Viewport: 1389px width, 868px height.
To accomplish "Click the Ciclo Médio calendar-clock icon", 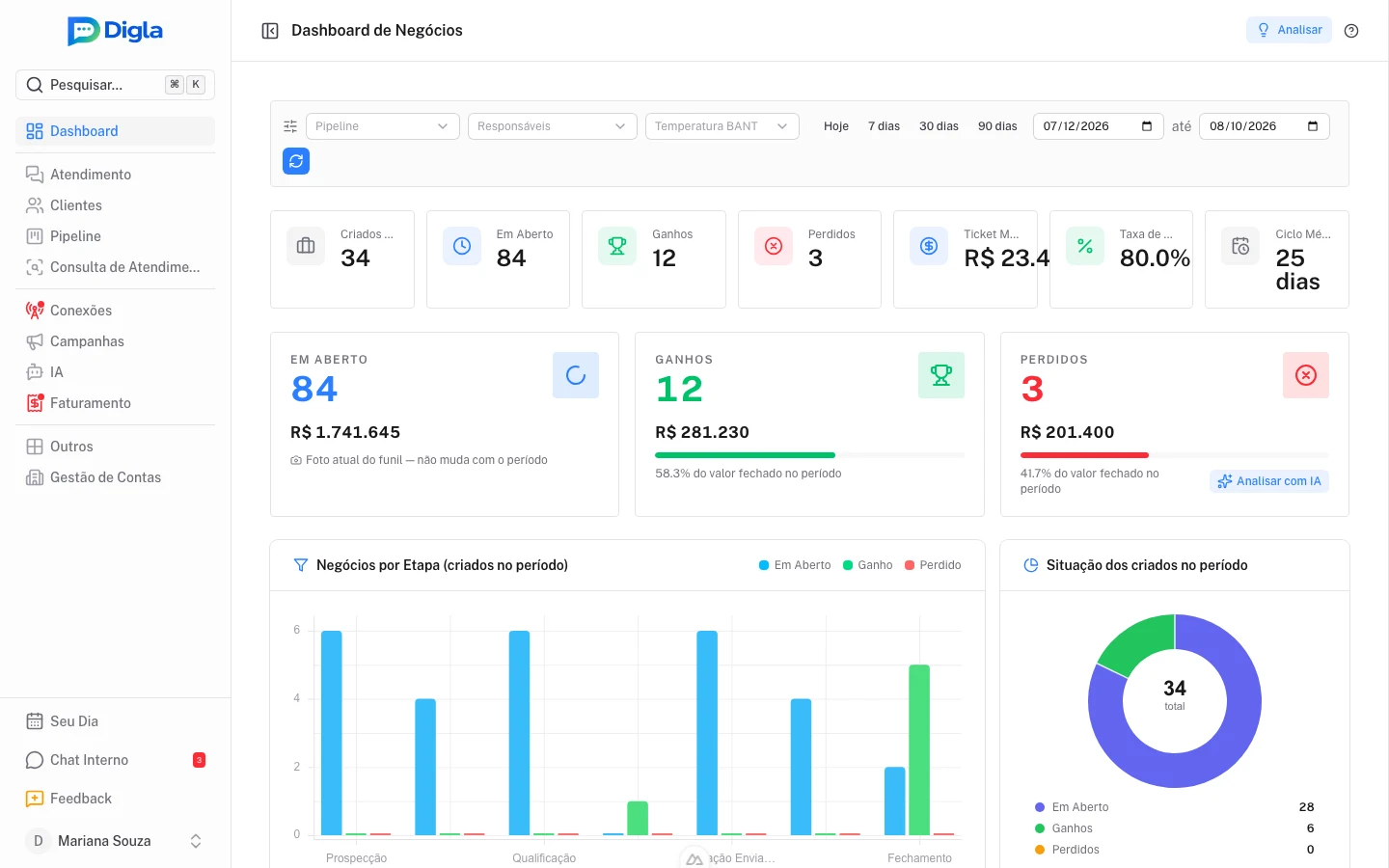I will coord(1240,246).
